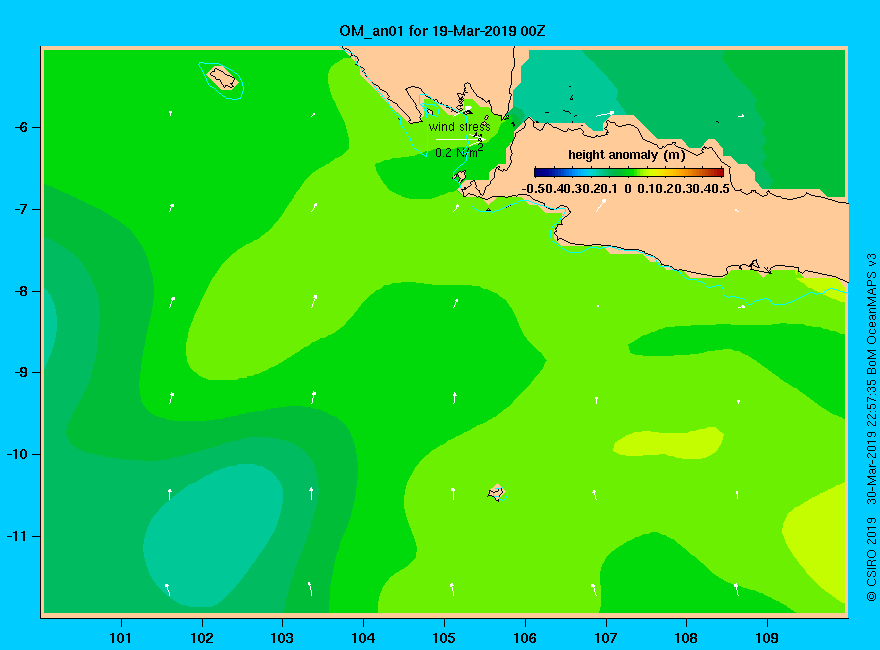Select the "-9" latitude axis label
Image resolution: width=880 pixels, height=650 pixels.
tap(21, 373)
